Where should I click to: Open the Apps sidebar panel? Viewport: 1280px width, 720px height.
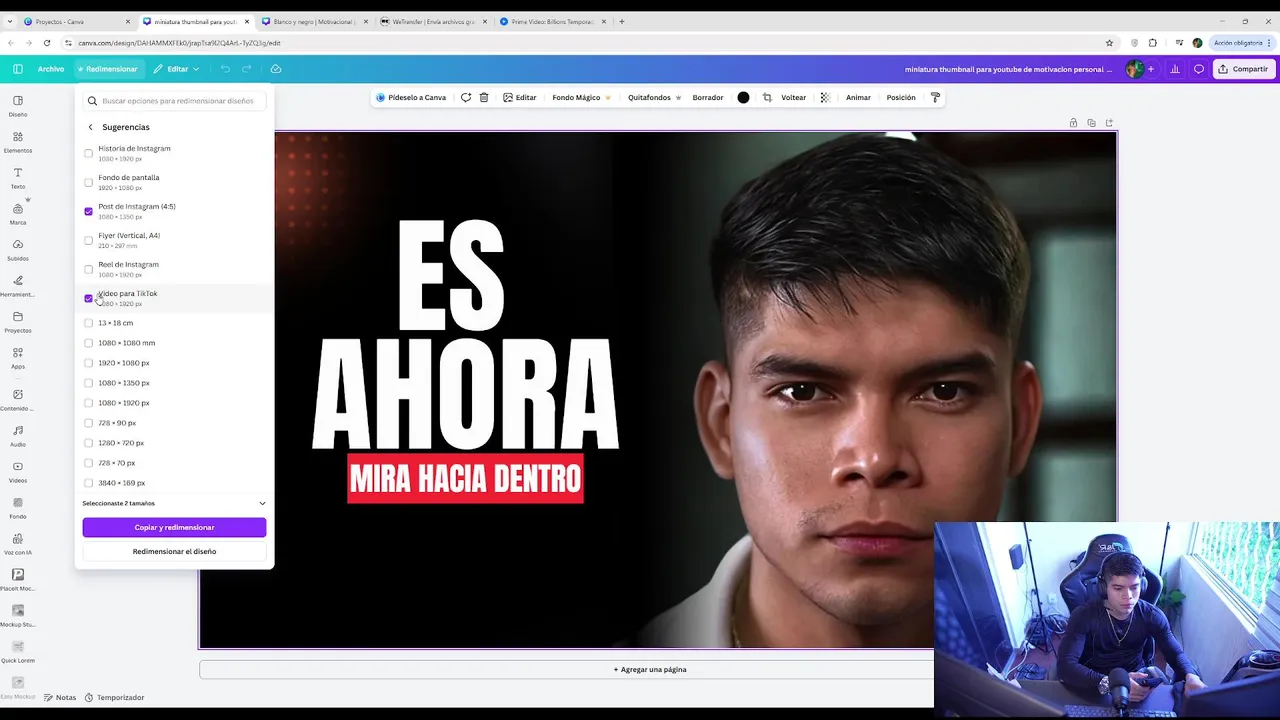click(18, 357)
